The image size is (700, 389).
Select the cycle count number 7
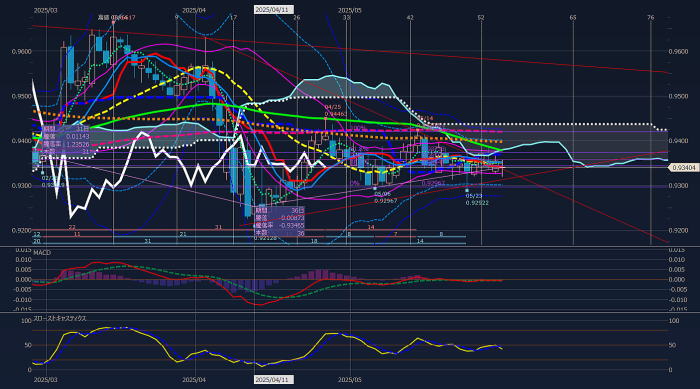(x=396, y=234)
